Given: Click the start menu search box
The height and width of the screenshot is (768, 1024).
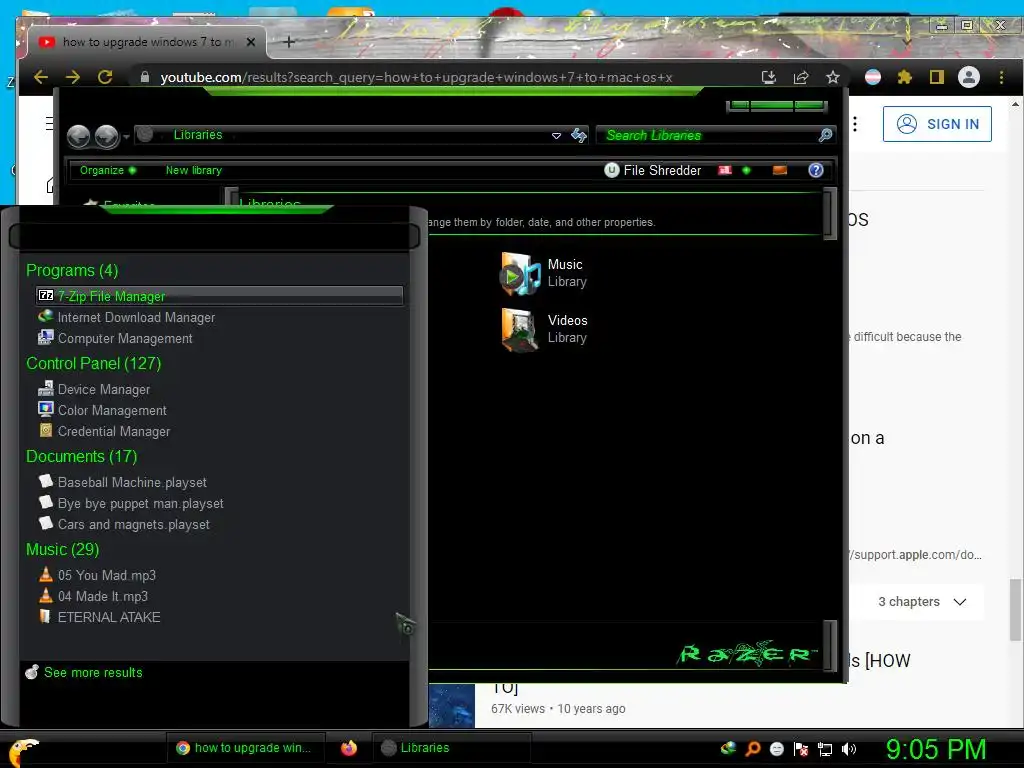Looking at the screenshot, I should (214, 236).
